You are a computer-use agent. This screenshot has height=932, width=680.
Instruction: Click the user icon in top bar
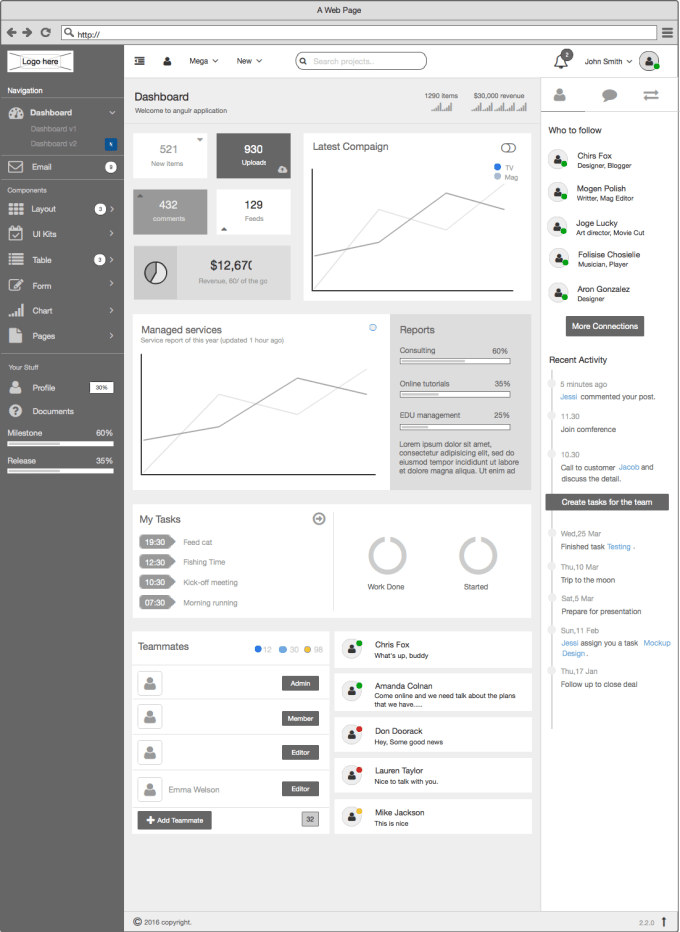point(168,61)
